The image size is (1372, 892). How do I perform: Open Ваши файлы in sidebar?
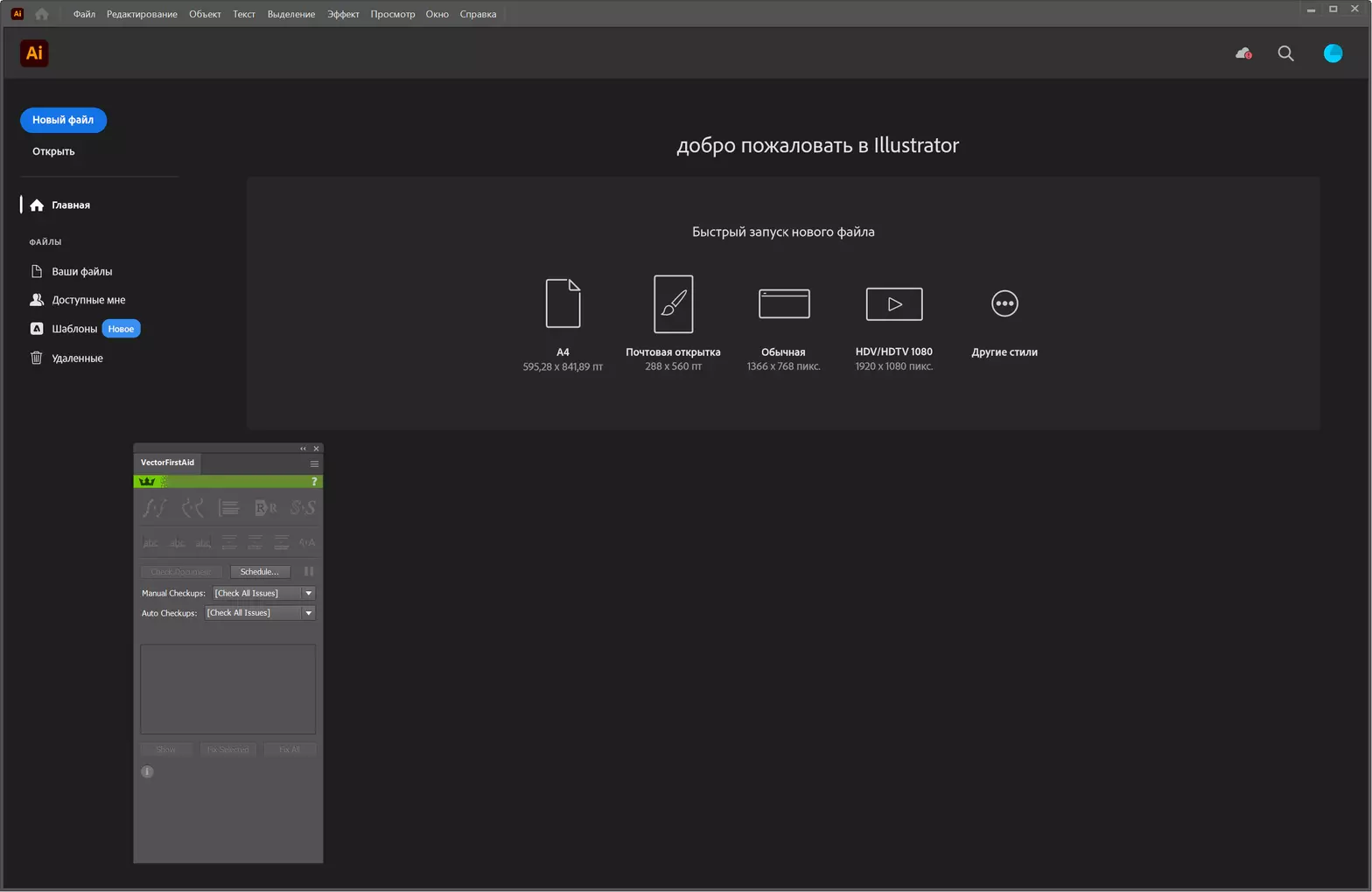click(x=71, y=272)
